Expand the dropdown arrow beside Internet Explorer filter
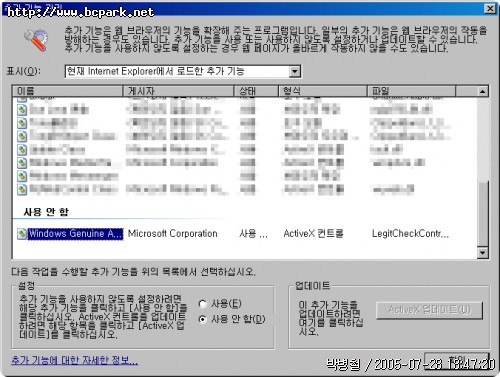The width and height of the screenshot is (500, 377). click(x=294, y=71)
